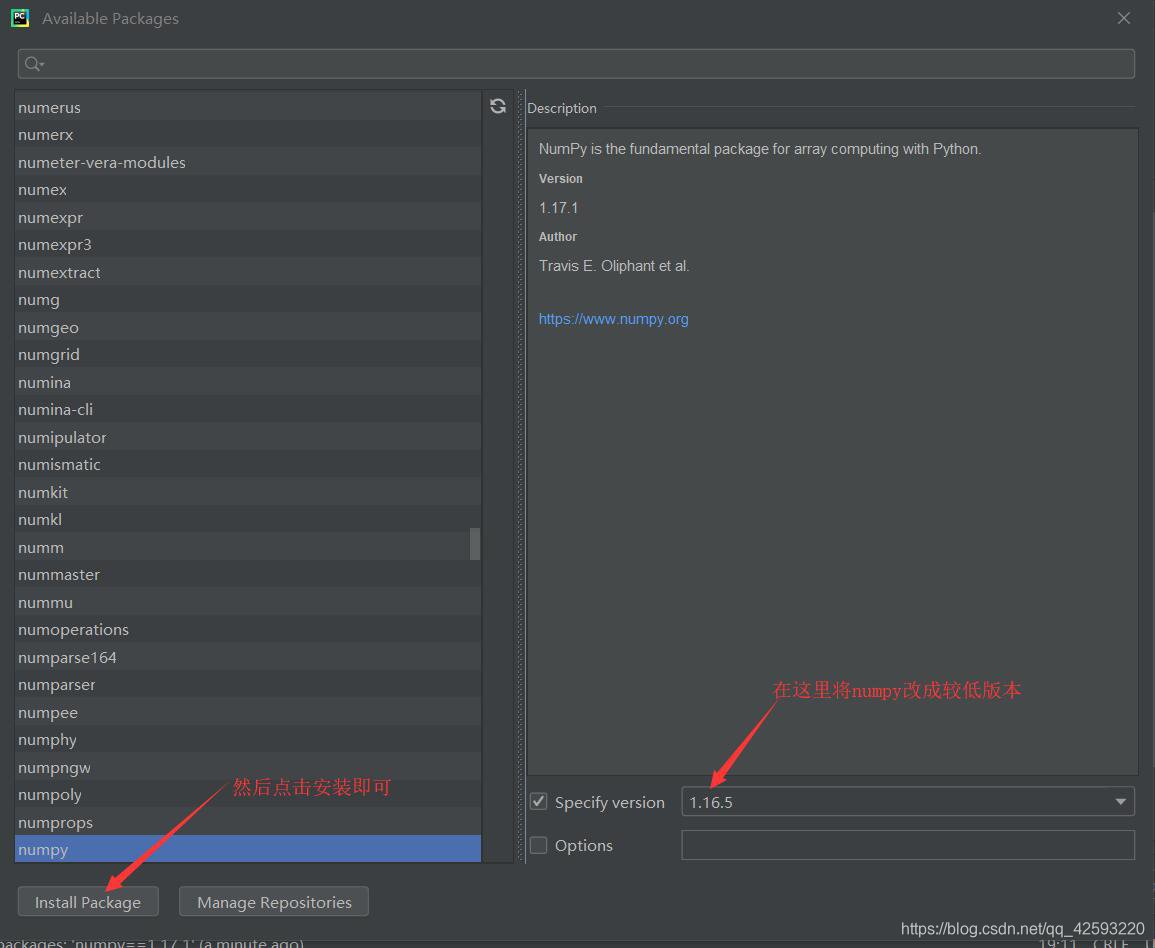Image resolution: width=1155 pixels, height=948 pixels.
Task: Select the numkl package
Action: tap(248, 520)
